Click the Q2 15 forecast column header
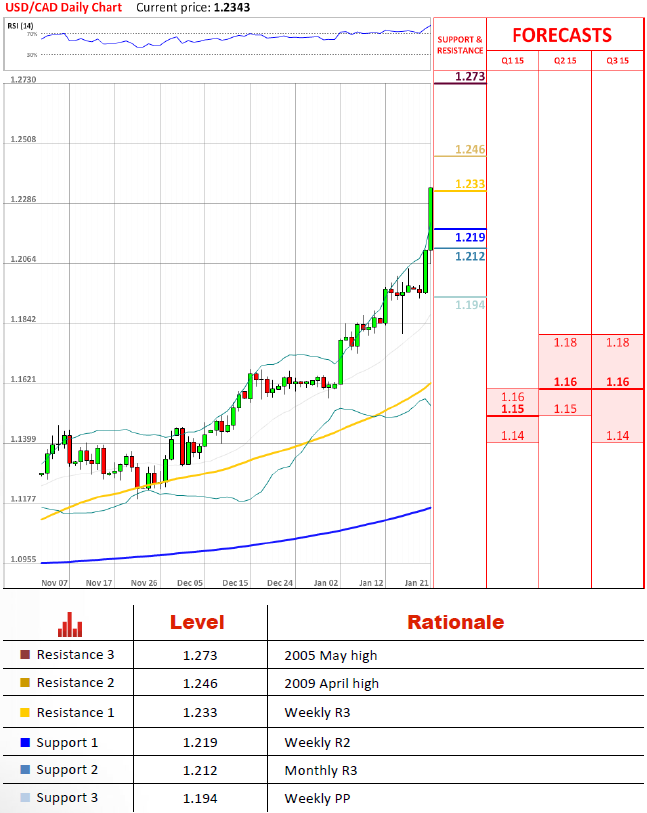The width and height of the screenshot is (647, 813). [x=565, y=61]
